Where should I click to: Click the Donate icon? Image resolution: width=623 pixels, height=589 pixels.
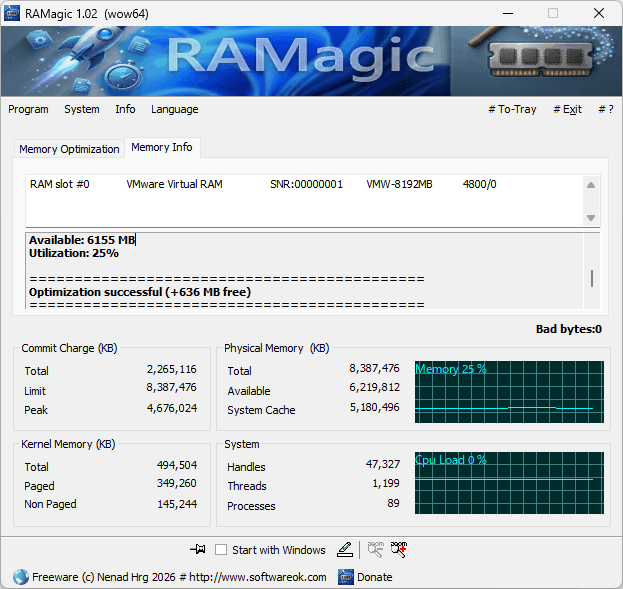(346, 577)
